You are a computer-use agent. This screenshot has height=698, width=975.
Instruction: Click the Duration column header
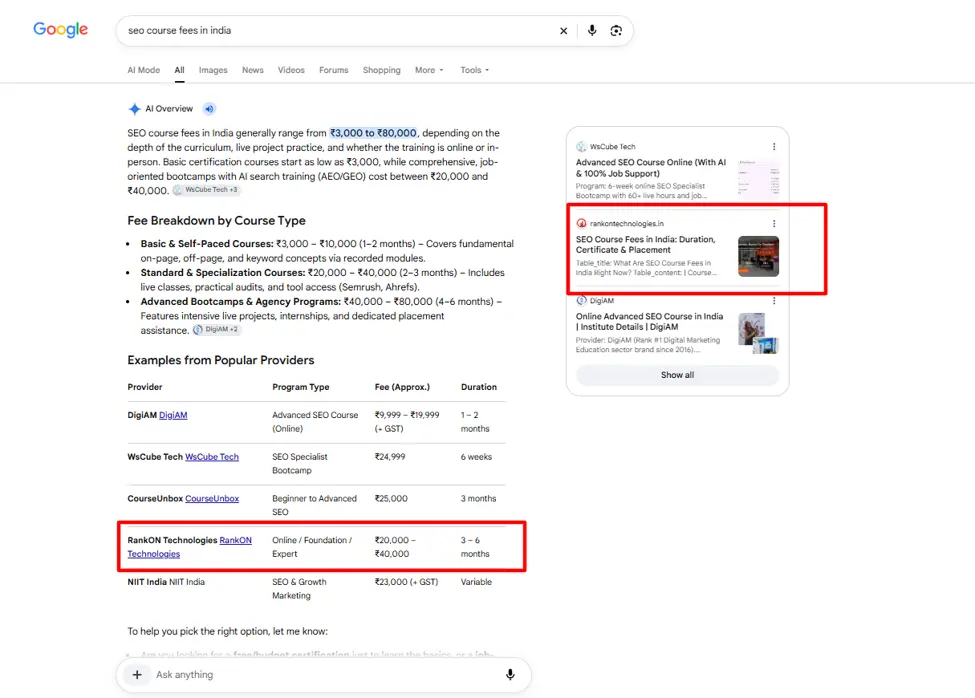[479, 387]
